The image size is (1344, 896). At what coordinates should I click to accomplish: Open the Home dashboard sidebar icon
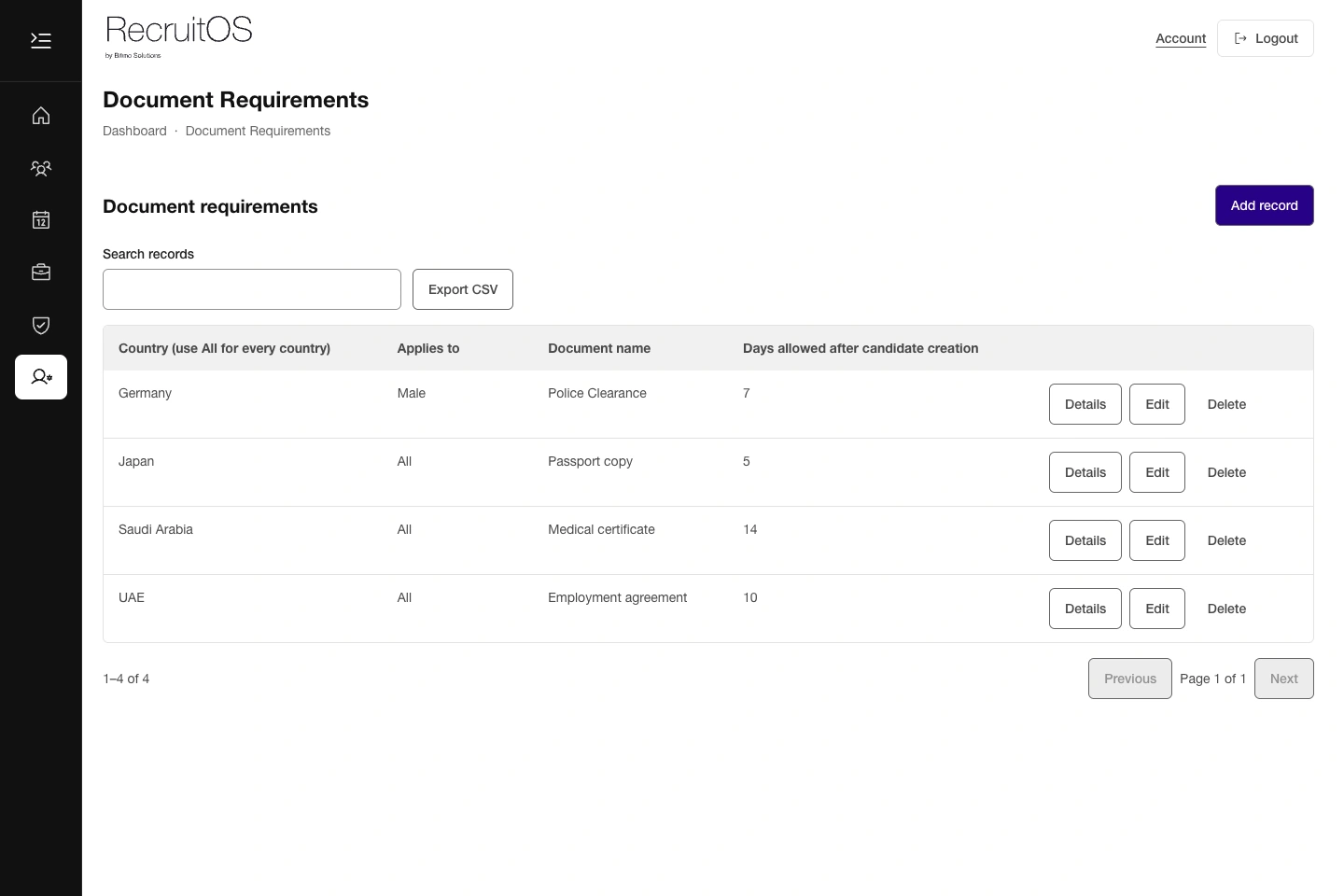click(41, 116)
